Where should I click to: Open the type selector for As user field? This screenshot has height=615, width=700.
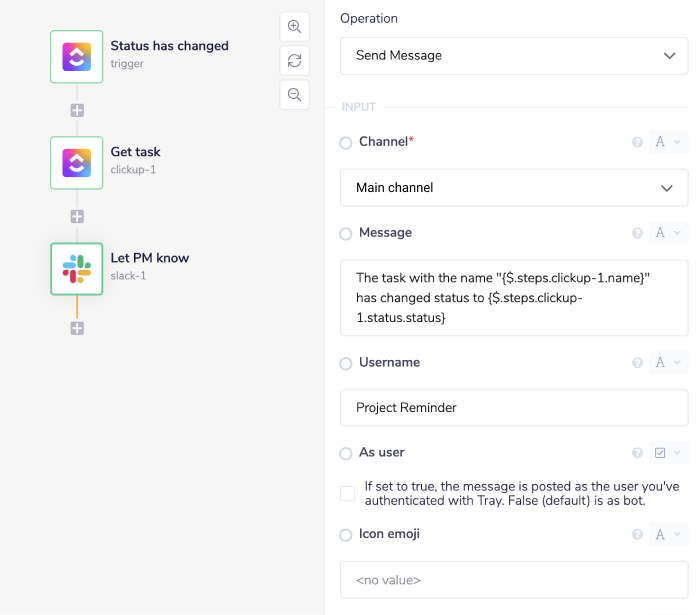pyautogui.click(x=667, y=454)
